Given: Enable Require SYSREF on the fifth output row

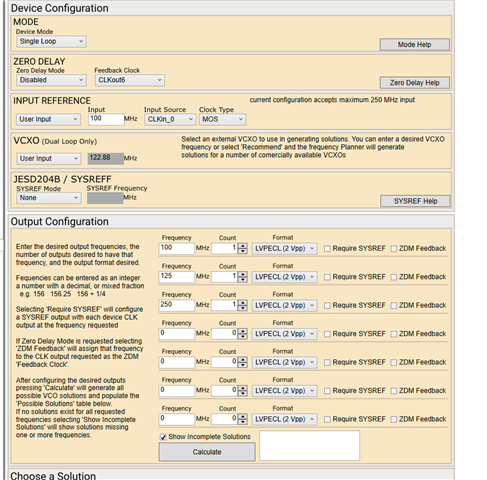Looking at the screenshot, I should (x=327, y=362).
